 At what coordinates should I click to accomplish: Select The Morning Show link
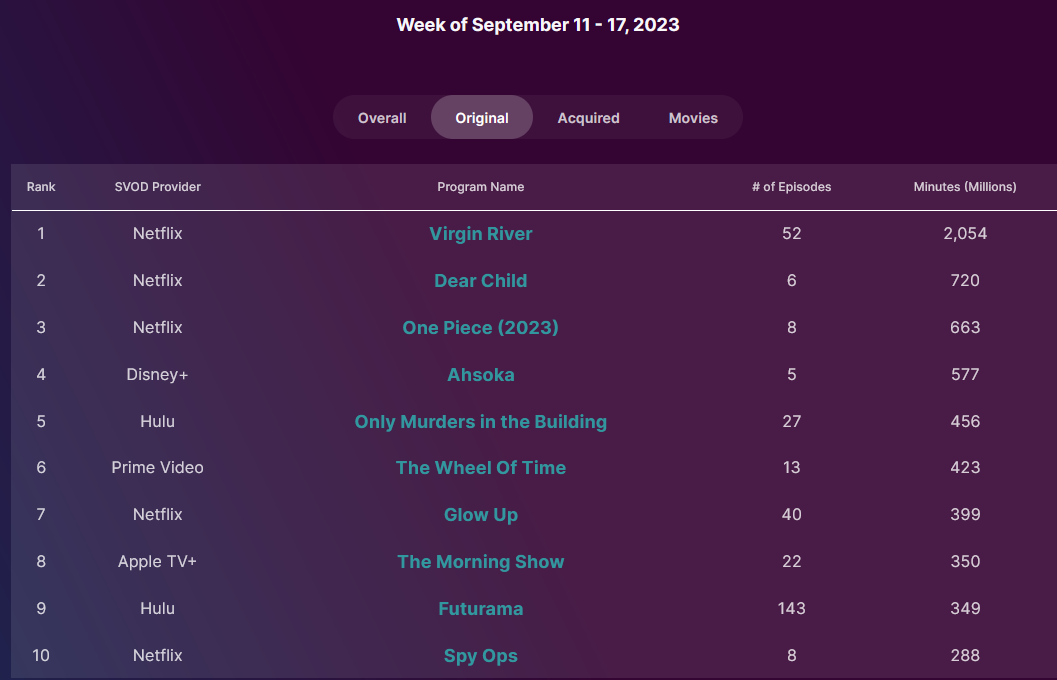point(480,562)
